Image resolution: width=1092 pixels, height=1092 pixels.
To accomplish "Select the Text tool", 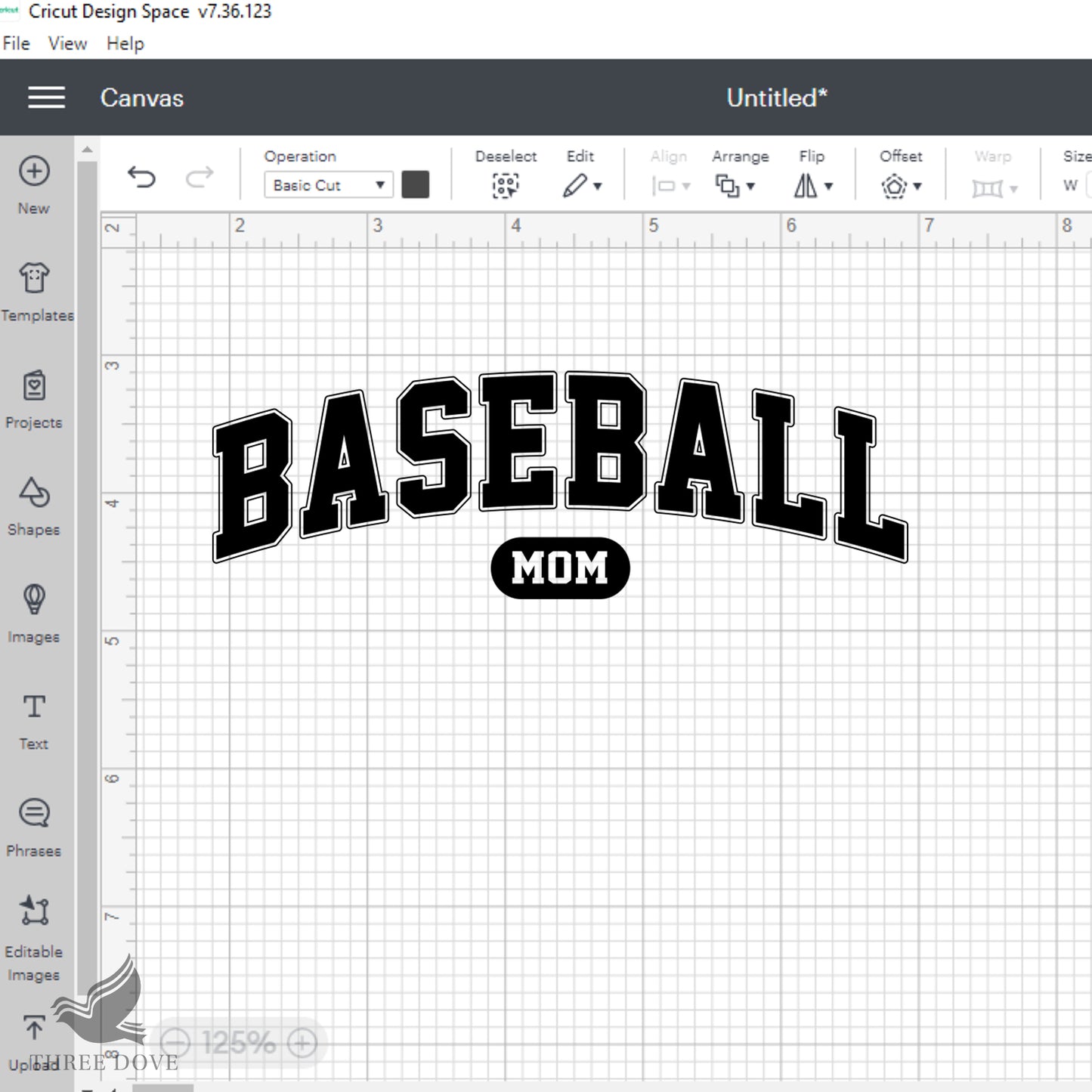I will tap(34, 721).
